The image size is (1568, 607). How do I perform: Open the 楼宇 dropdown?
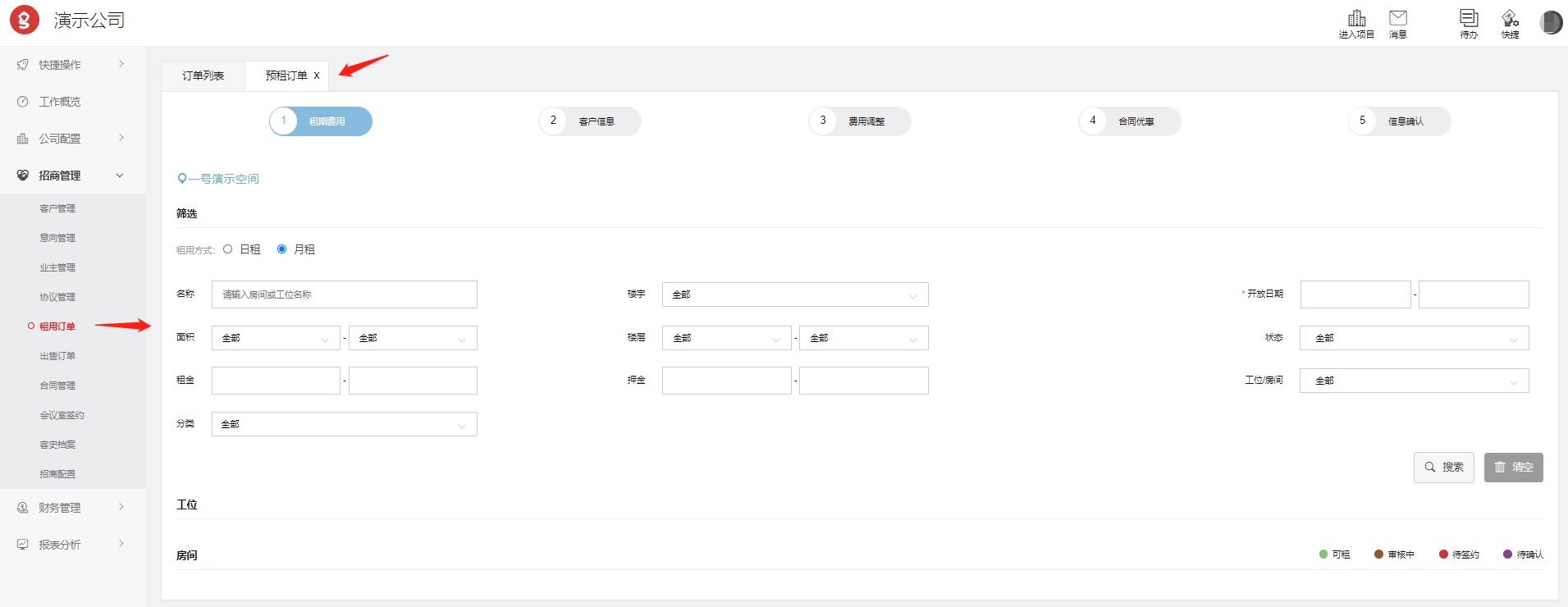point(794,294)
